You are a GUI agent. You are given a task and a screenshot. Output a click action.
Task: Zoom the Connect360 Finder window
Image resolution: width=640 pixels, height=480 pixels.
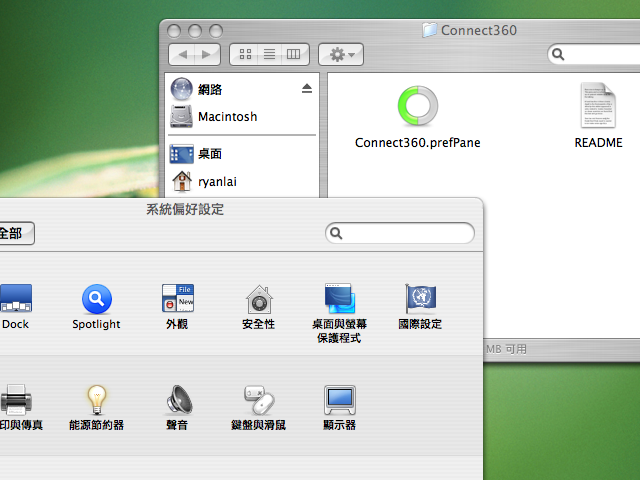point(216,31)
